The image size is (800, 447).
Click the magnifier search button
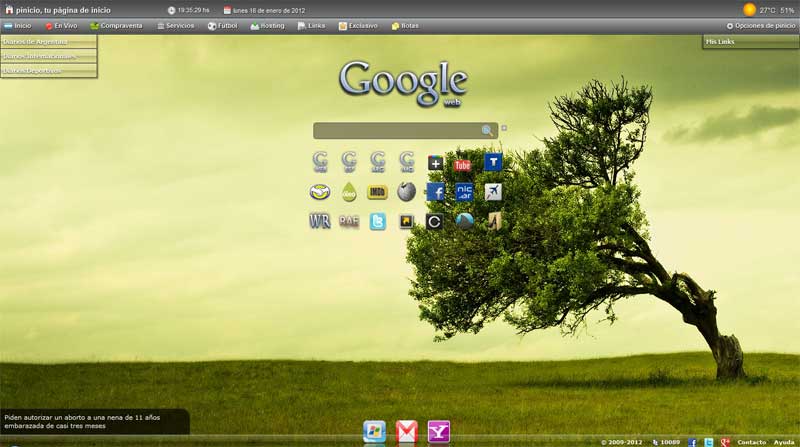click(x=487, y=131)
